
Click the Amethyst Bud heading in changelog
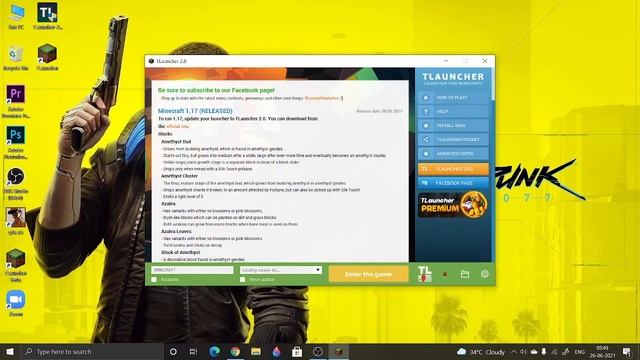coord(176,142)
